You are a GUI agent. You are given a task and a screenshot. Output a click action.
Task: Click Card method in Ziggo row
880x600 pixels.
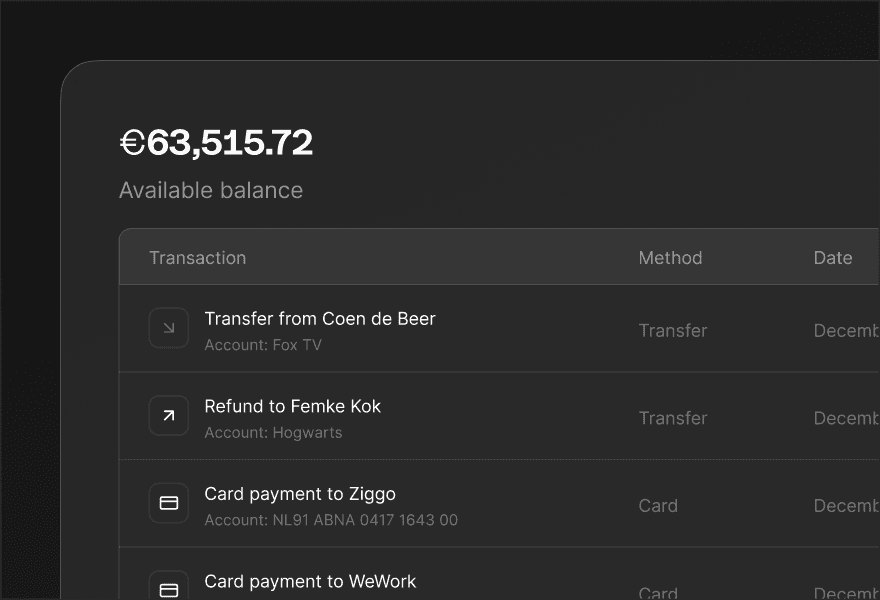point(658,506)
